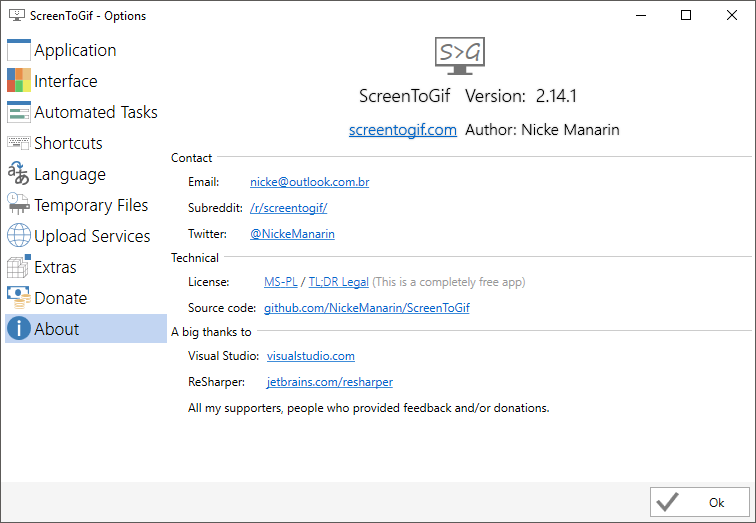Close the Options window

tap(731, 15)
